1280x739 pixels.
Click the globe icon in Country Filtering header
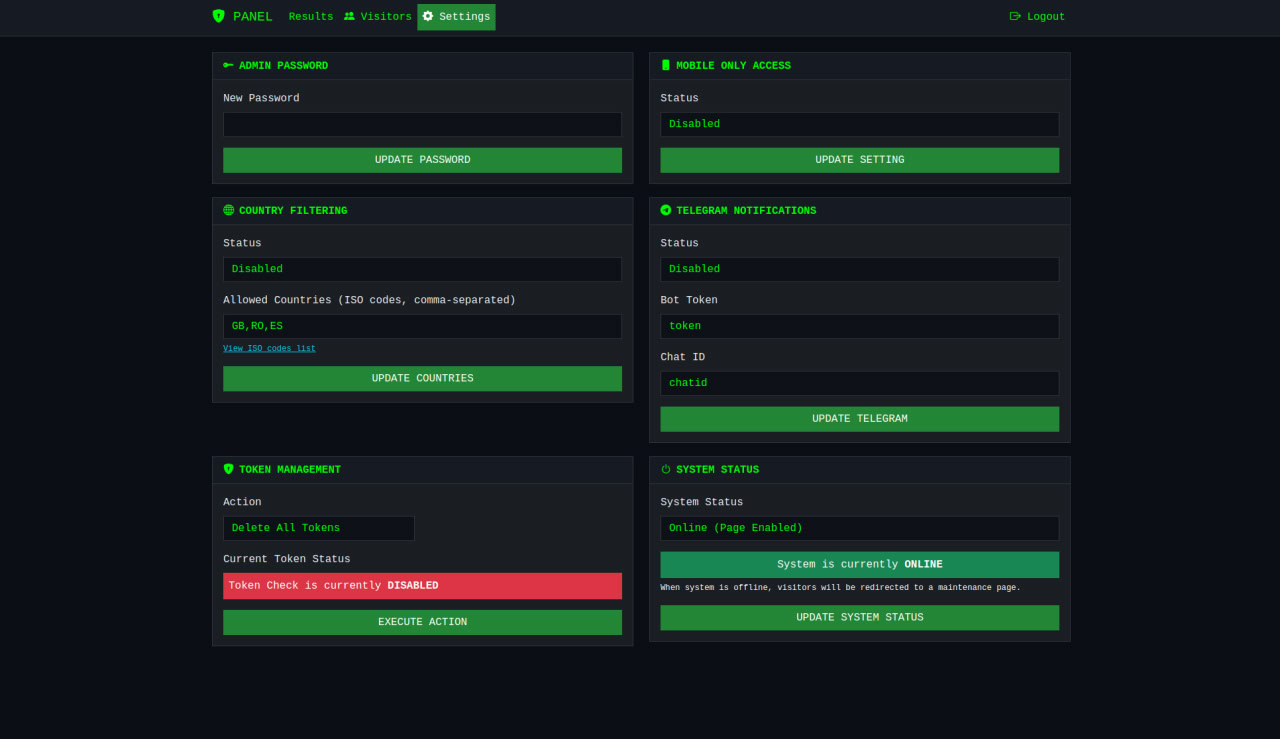tap(228, 210)
